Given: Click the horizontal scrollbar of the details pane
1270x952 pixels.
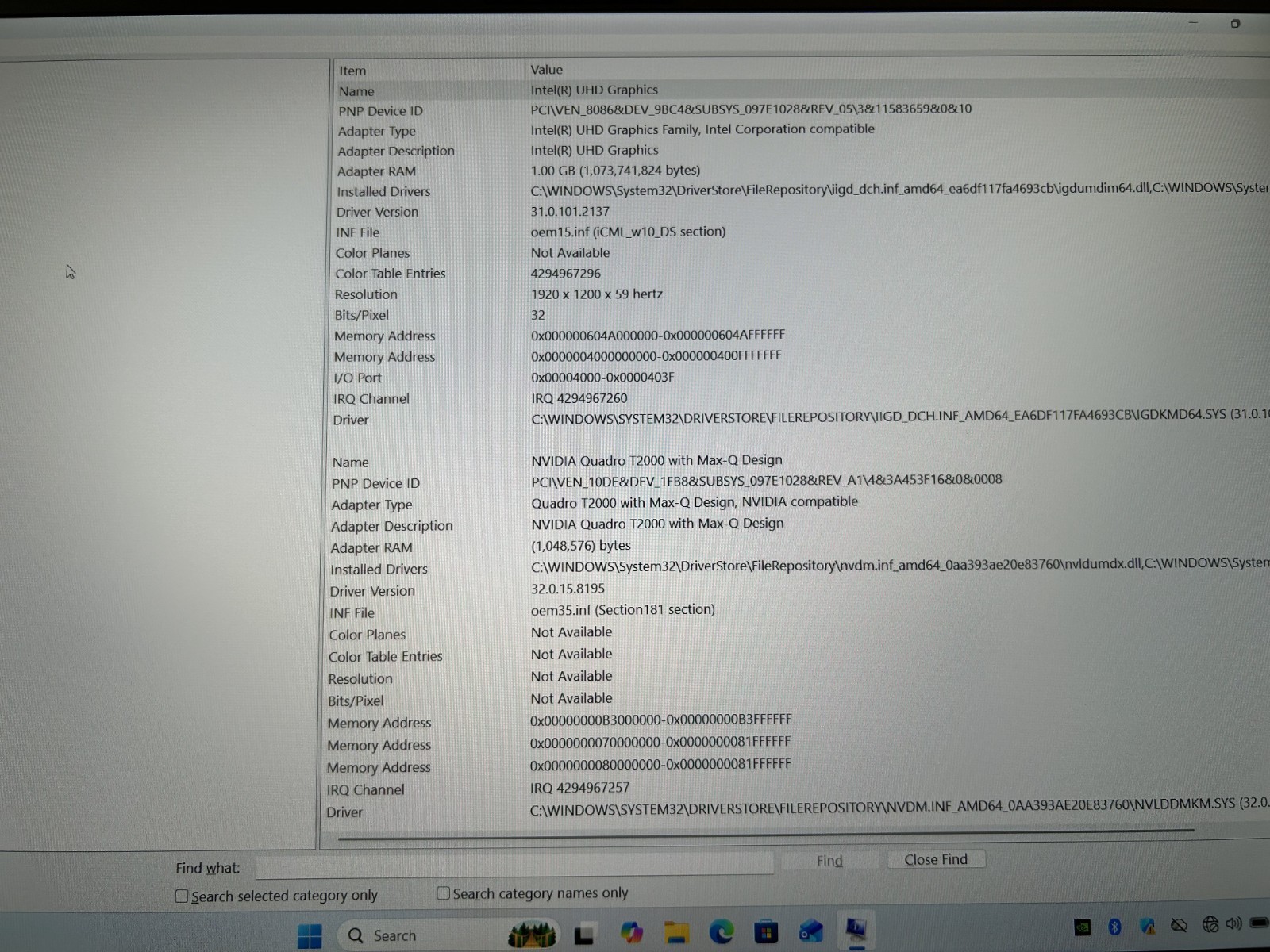Looking at the screenshot, I should click(765, 834).
